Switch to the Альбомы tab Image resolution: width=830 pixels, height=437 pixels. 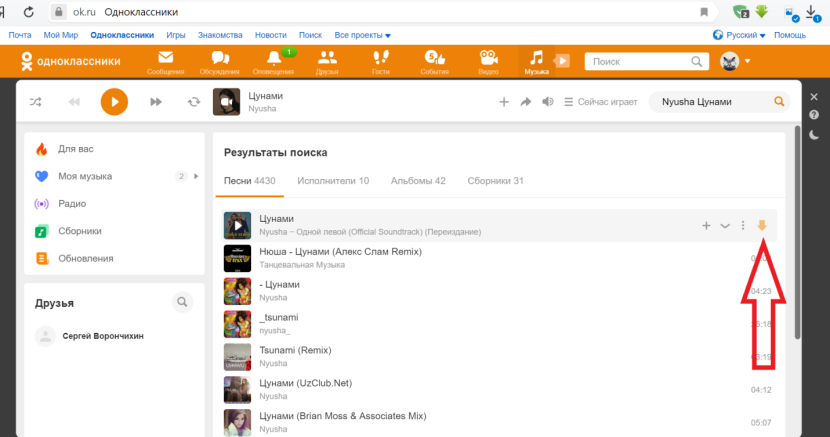click(x=418, y=181)
